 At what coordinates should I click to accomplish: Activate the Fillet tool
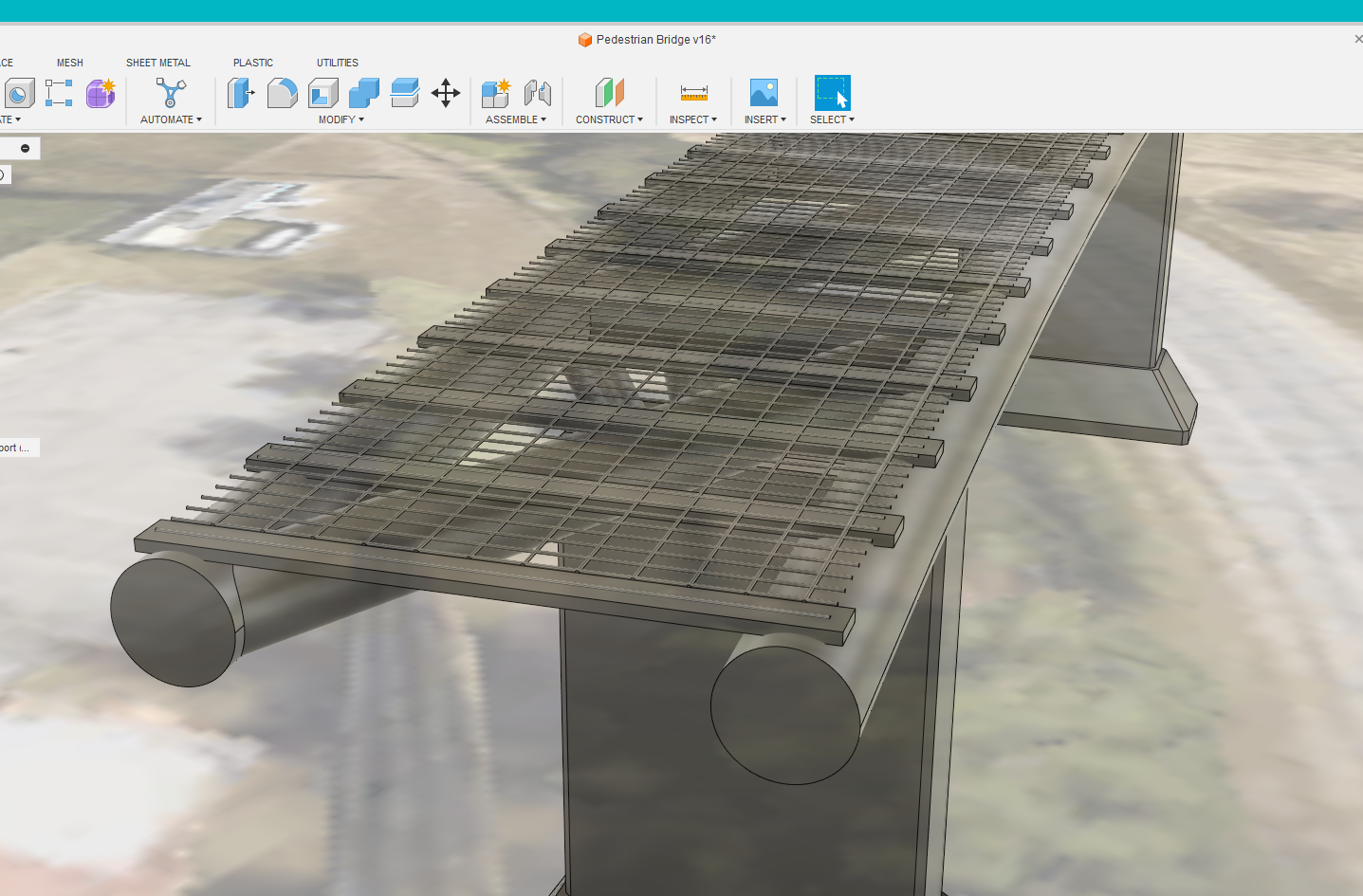pyautogui.click(x=282, y=93)
